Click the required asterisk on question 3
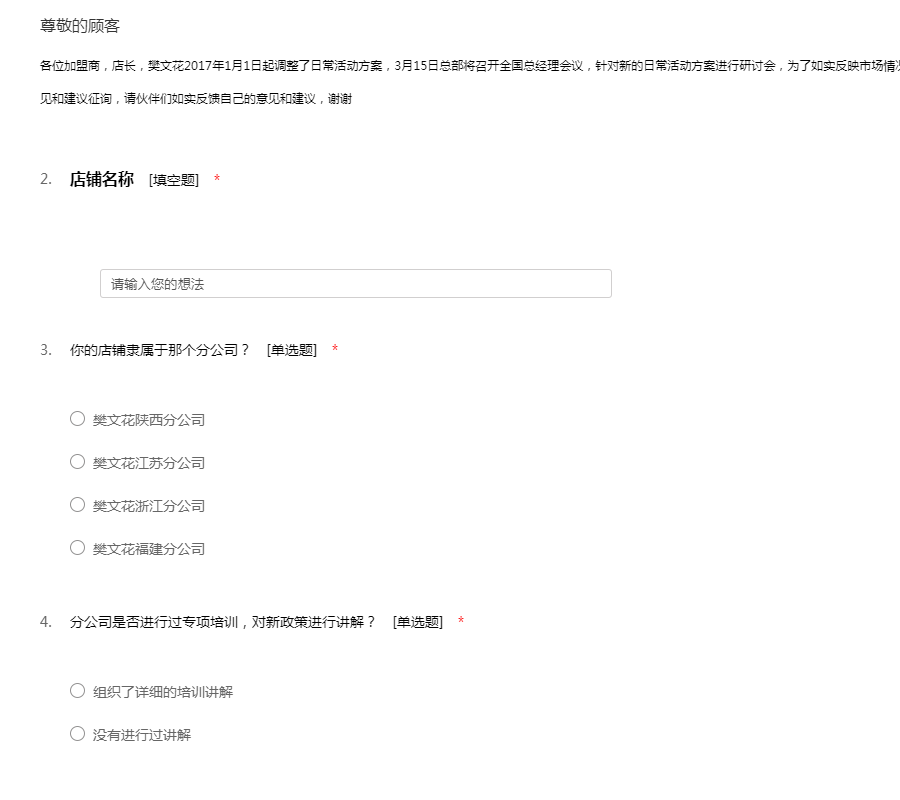The height and width of the screenshot is (800, 900). coord(335,350)
